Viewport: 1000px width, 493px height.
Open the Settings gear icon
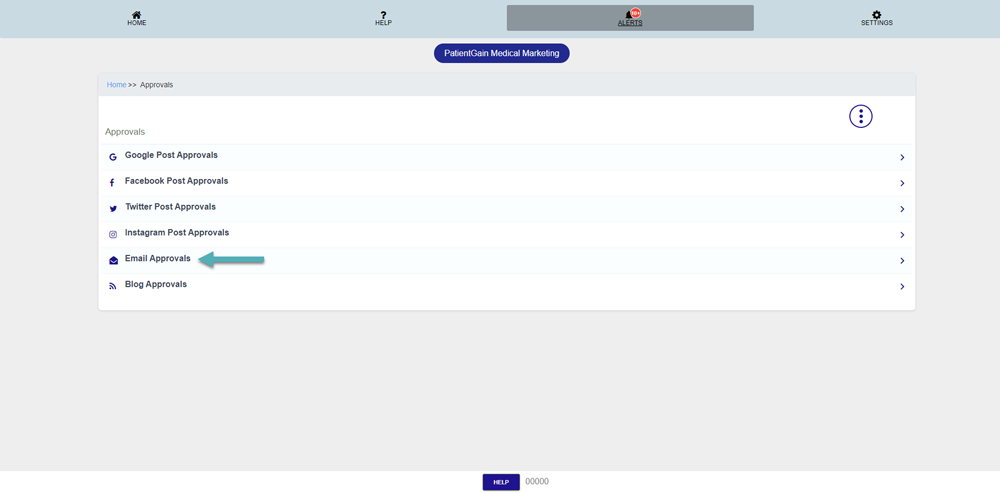[x=876, y=15]
